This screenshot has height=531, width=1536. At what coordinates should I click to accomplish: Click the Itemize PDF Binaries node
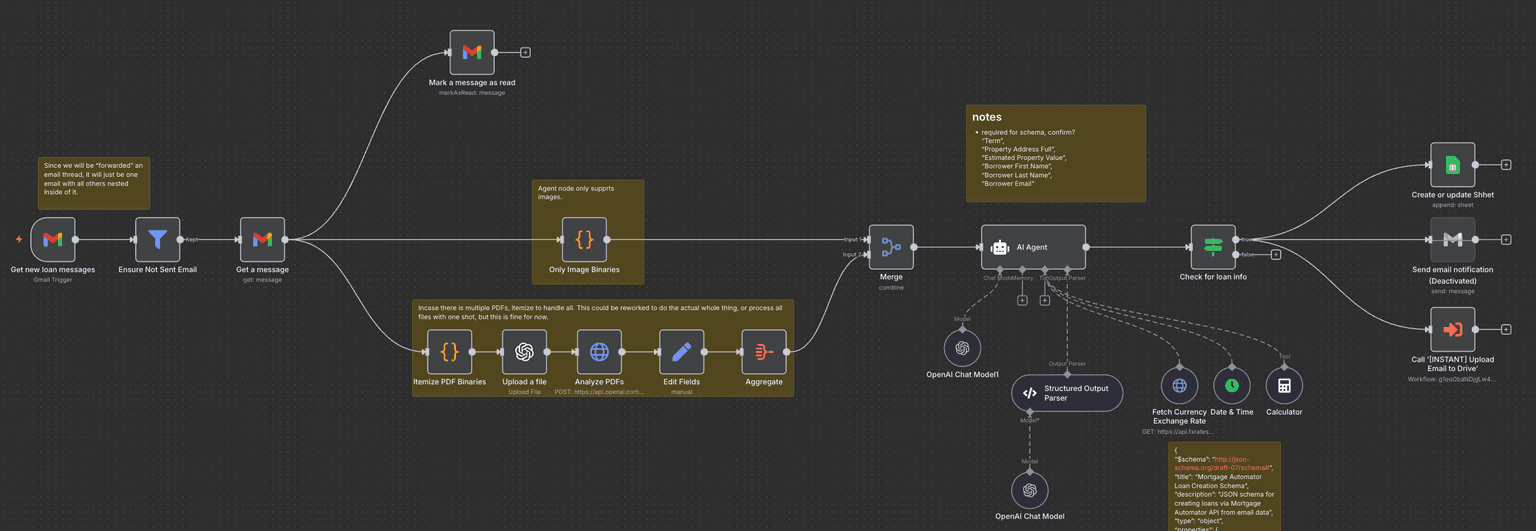pyautogui.click(x=449, y=352)
